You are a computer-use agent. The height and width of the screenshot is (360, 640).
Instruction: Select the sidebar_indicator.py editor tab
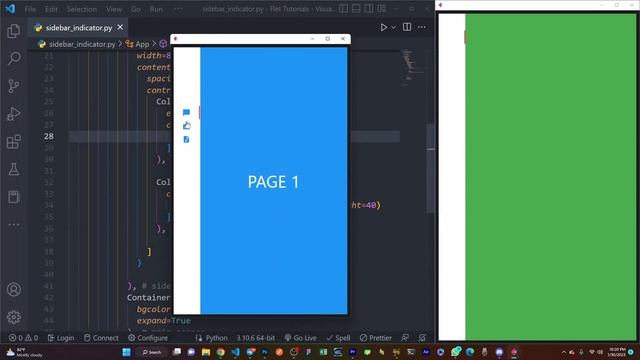click(x=79, y=28)
